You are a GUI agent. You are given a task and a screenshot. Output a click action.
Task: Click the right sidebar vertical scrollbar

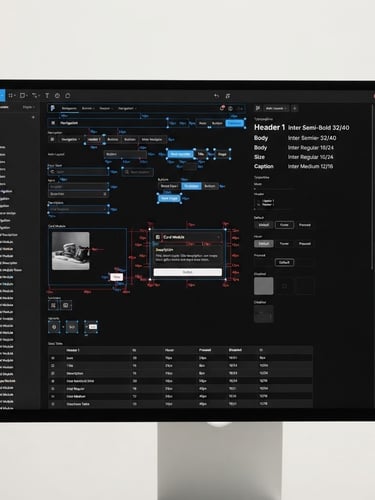point(372,187)
